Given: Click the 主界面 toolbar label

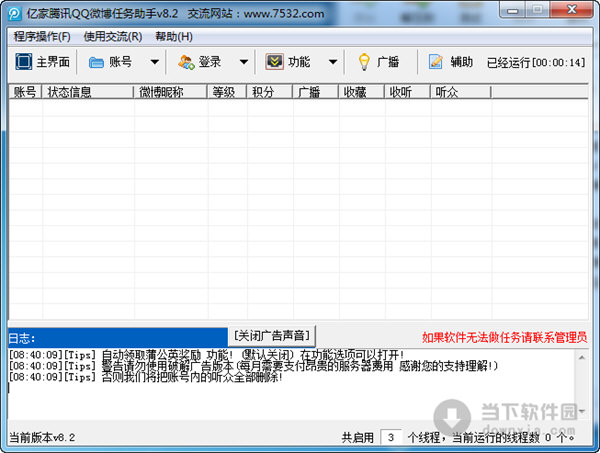Looking at the screenshot, I should tap(53, 62).
